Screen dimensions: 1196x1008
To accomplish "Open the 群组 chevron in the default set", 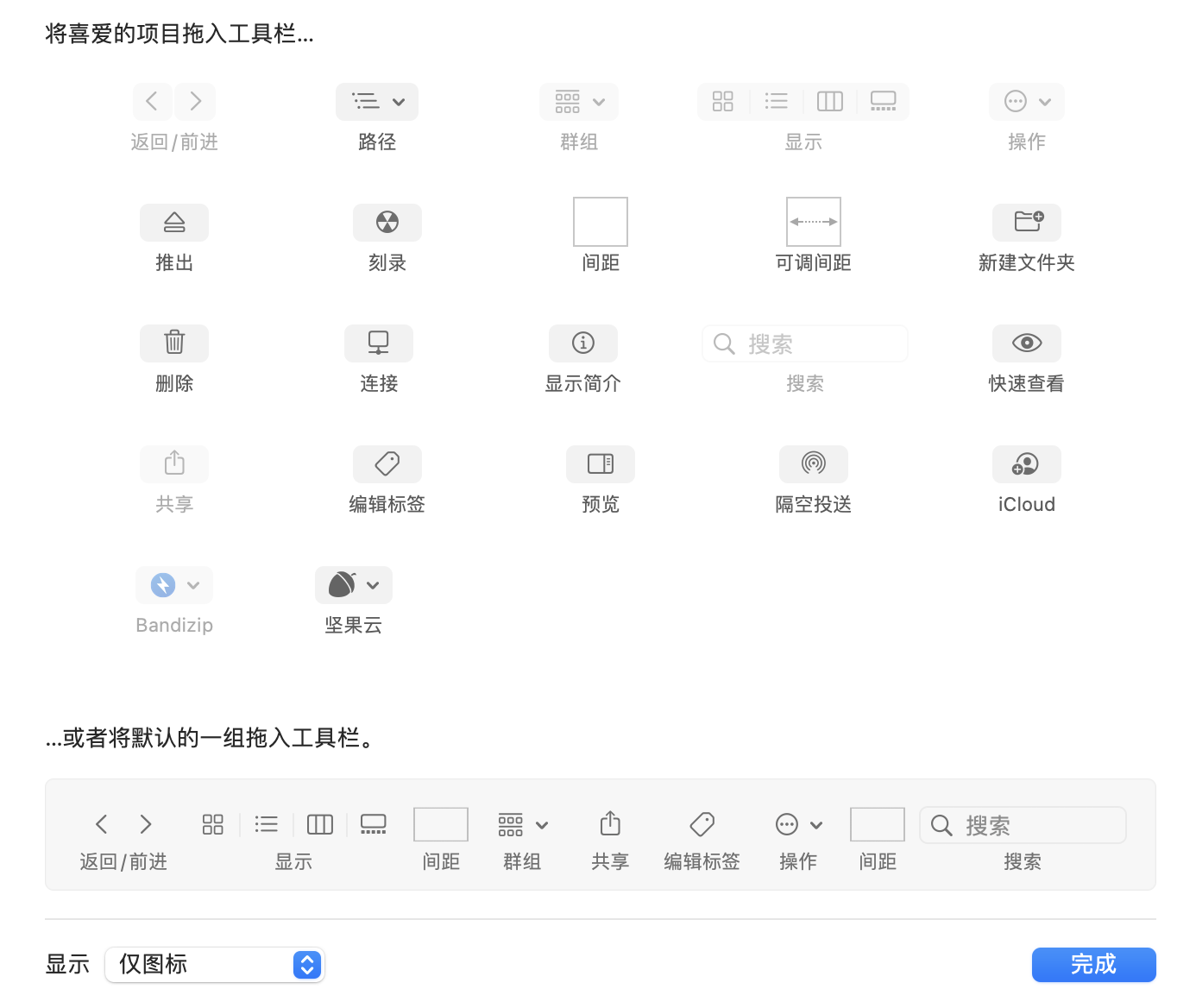I will [542, 825].
